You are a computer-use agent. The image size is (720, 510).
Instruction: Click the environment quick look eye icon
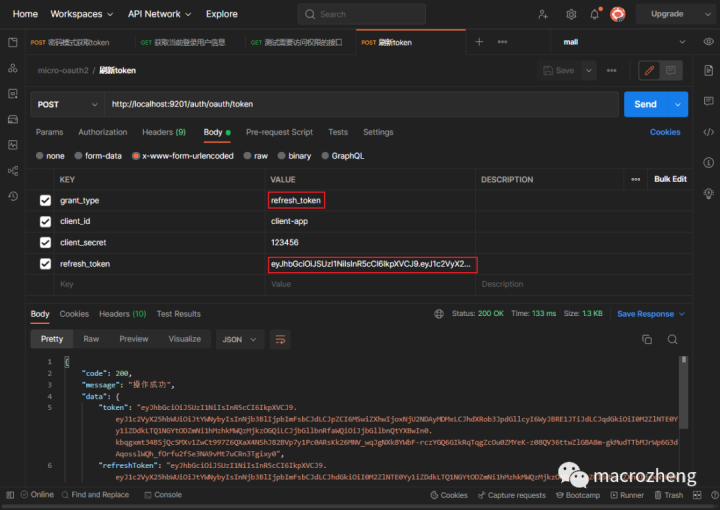click(x=709, y=42)
